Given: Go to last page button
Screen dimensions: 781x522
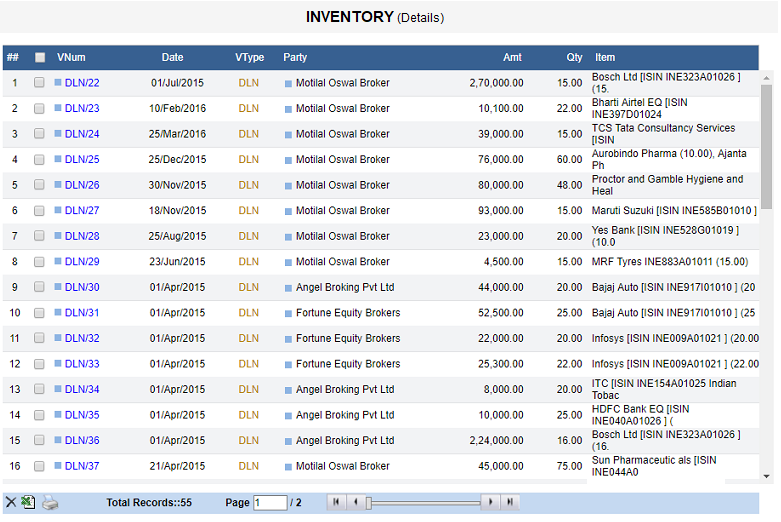Looking at the screenshot, I should 510,502.
